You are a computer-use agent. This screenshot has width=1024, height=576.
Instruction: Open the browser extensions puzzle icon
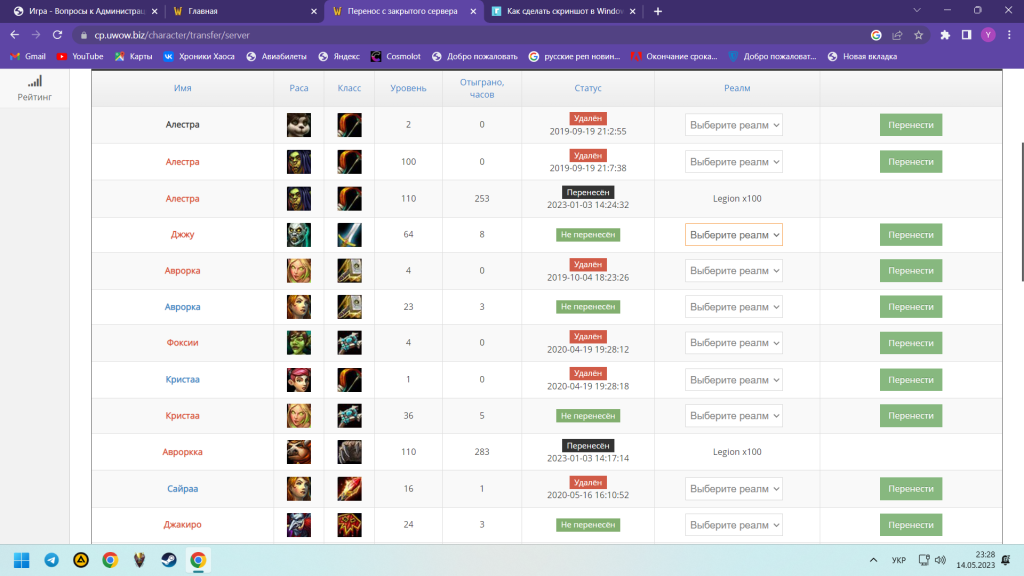(945, 34)
